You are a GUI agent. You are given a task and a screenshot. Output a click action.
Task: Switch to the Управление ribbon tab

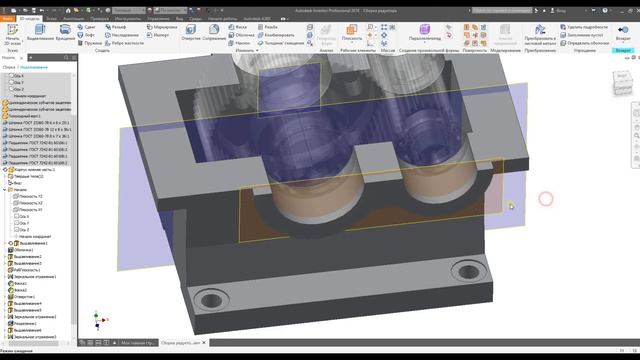pos(158,18)
